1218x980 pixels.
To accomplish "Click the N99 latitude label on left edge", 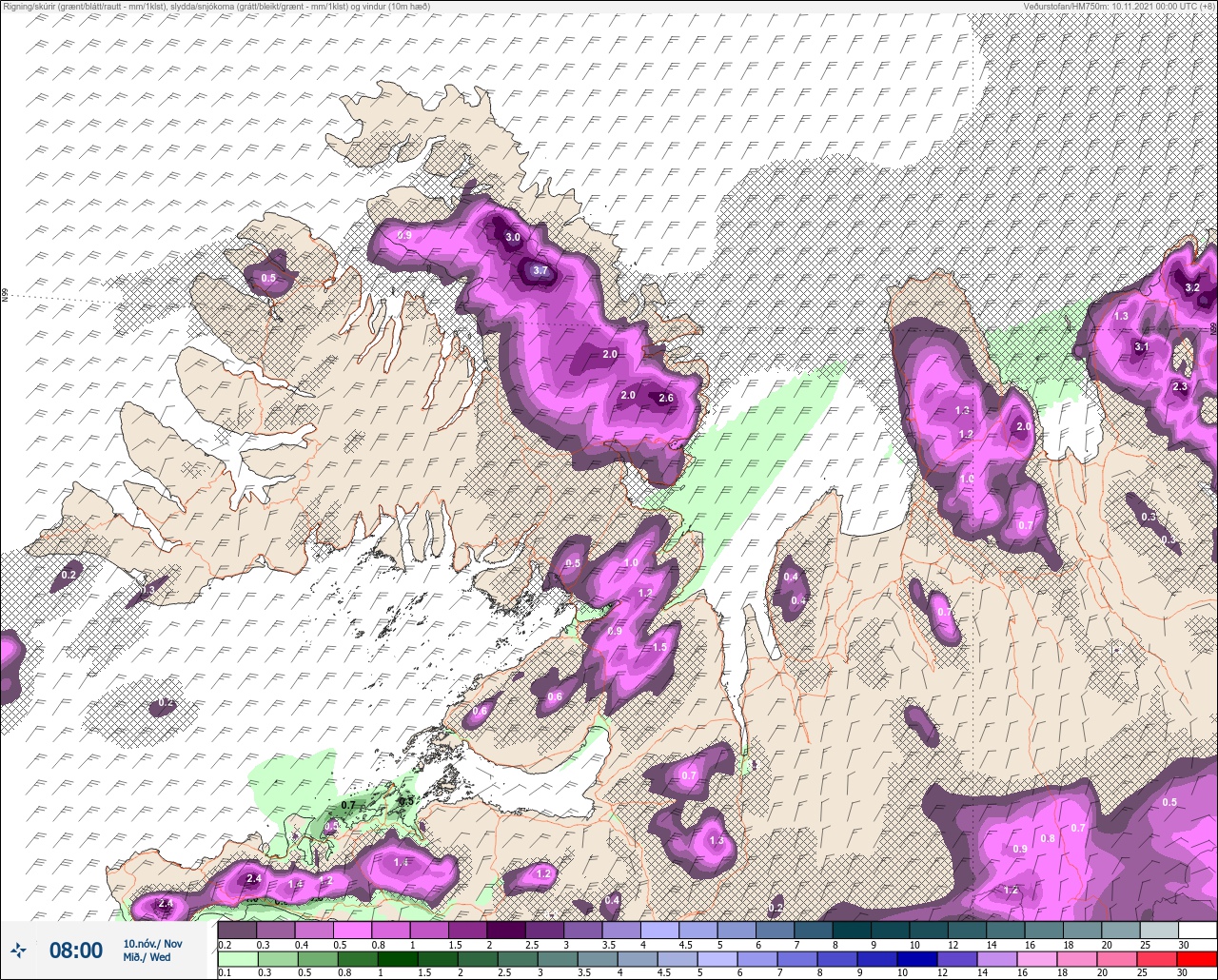I will click(x=5, y=296).
